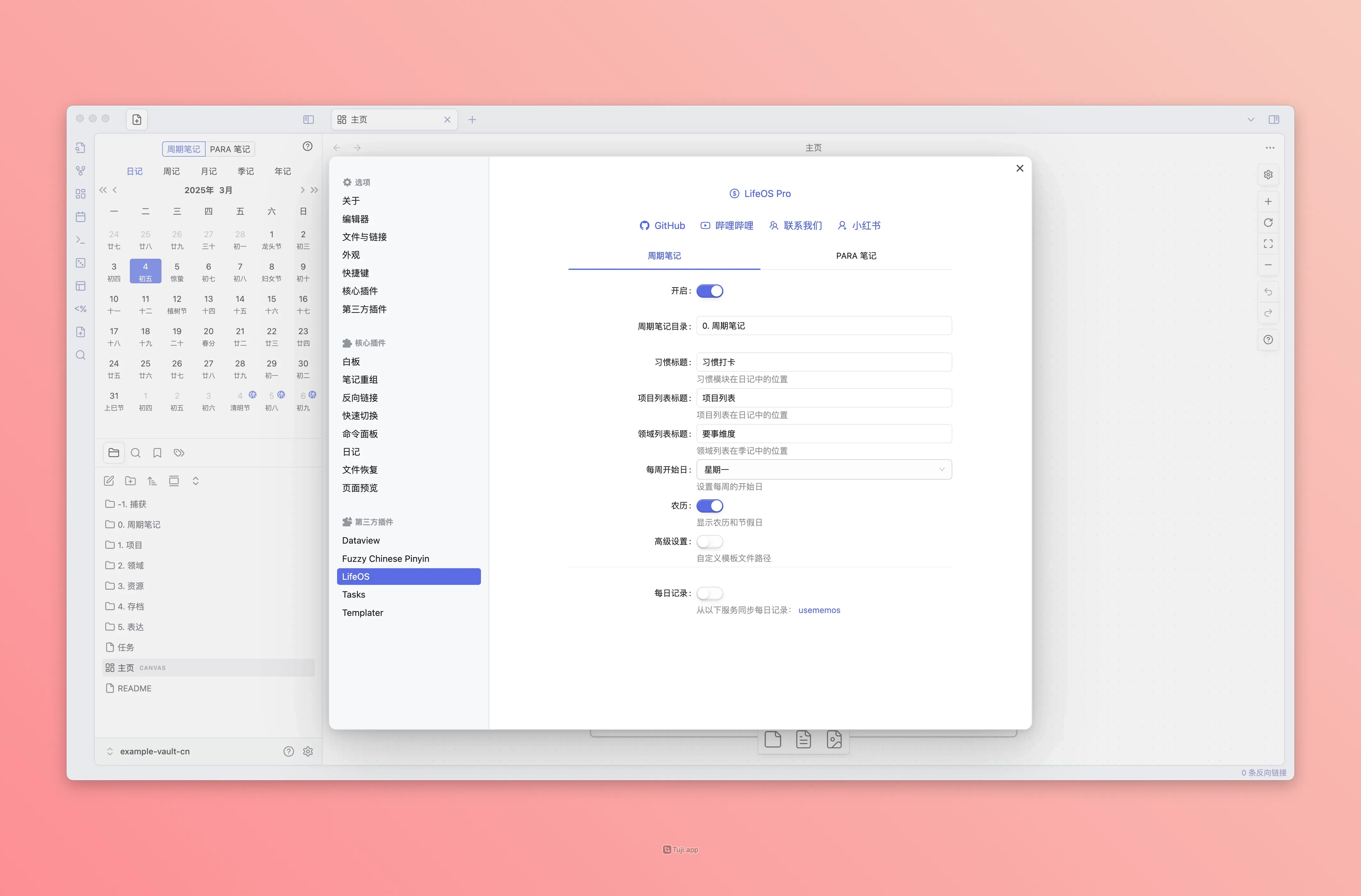Open the 每周开始日 dropdown

(x=823, y=469)
